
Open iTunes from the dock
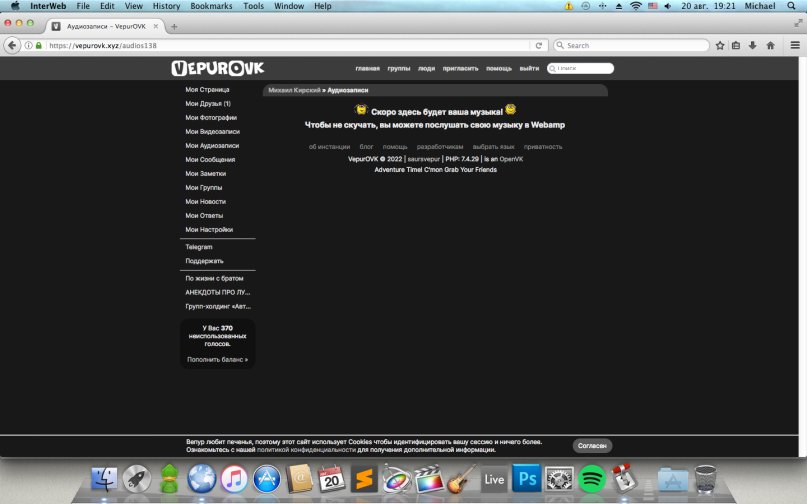pyautogui.click(x=234, y=479)
